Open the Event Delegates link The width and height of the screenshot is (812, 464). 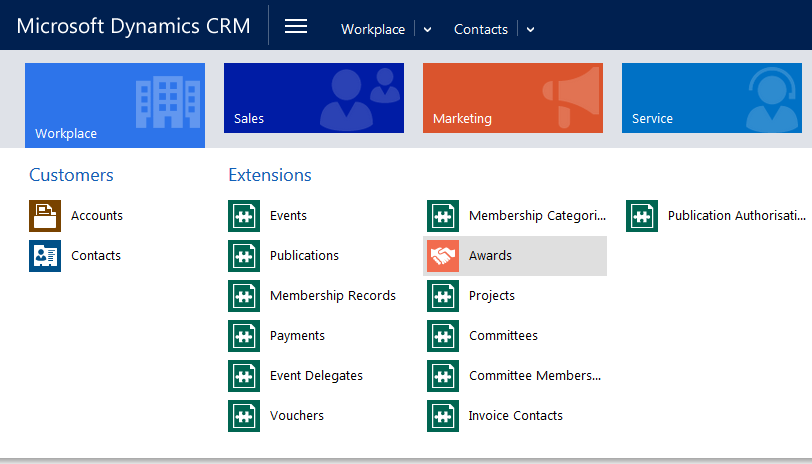click(316, 375)
